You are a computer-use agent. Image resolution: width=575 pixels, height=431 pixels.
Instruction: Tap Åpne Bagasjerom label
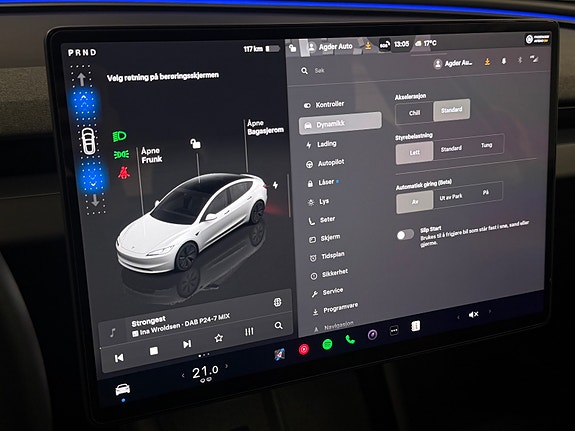pos(265,127)
